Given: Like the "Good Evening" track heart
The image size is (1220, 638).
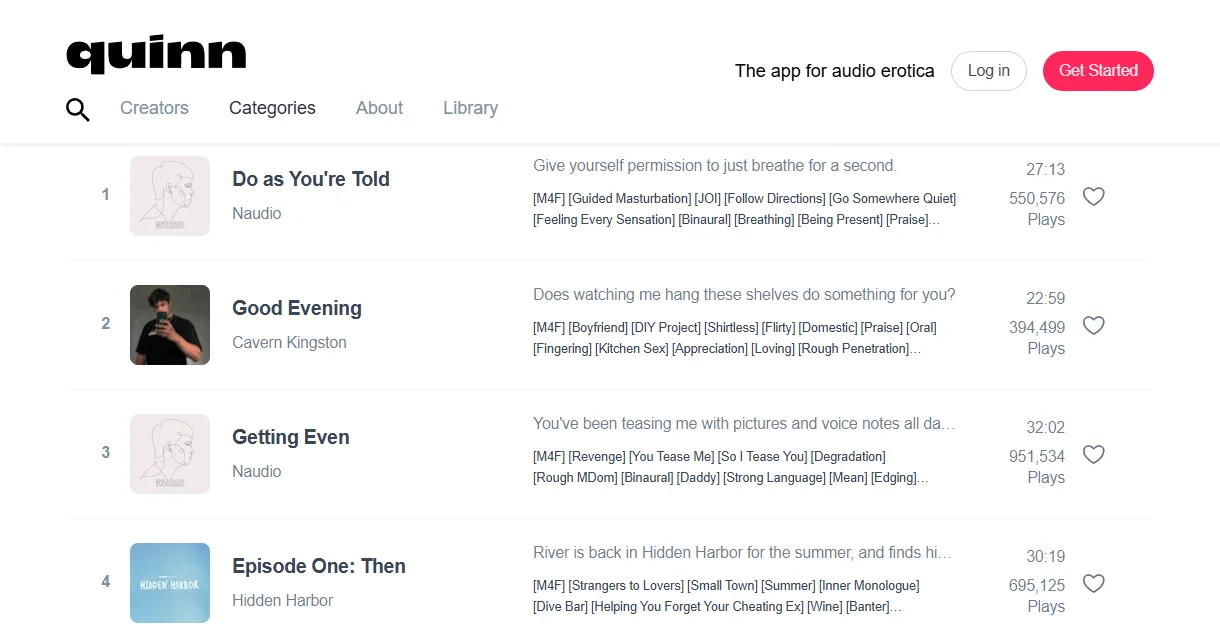Looking at the screenshot, I should [1094, 326].
